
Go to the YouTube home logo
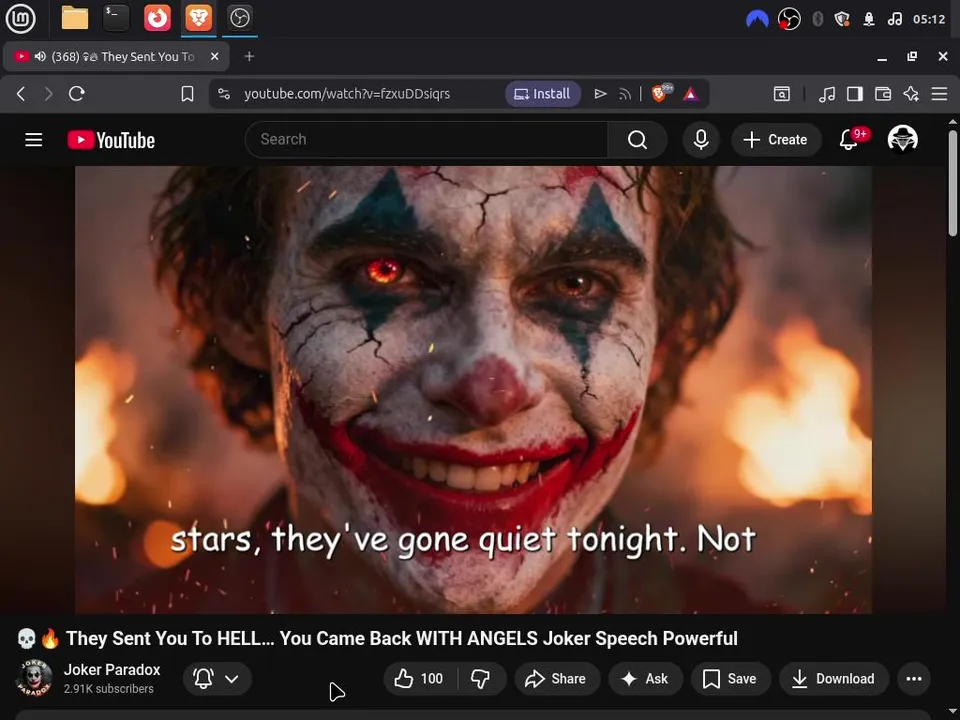click(111, 140)
